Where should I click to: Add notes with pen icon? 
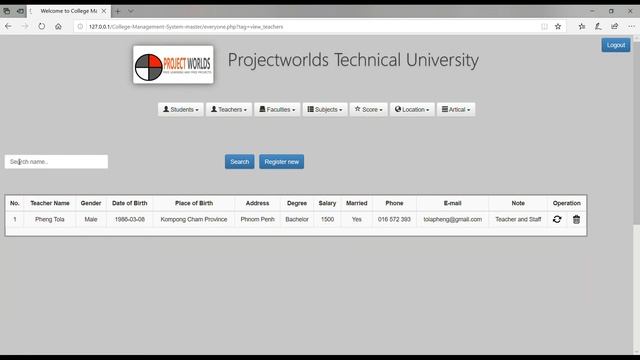[598, 27]
